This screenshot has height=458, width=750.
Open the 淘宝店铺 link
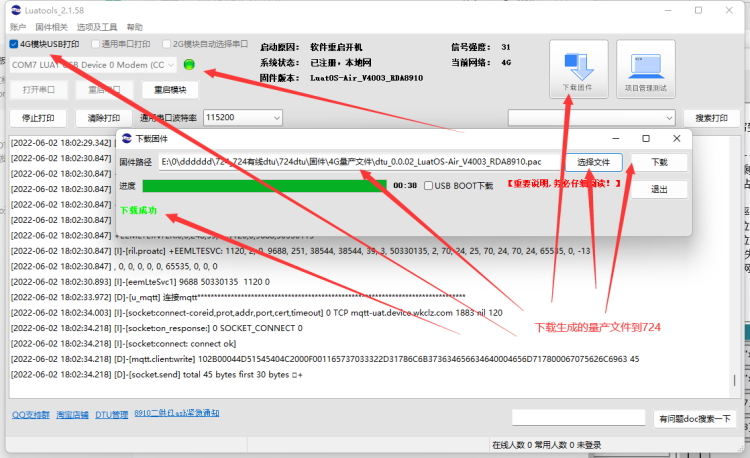point(72,415)
